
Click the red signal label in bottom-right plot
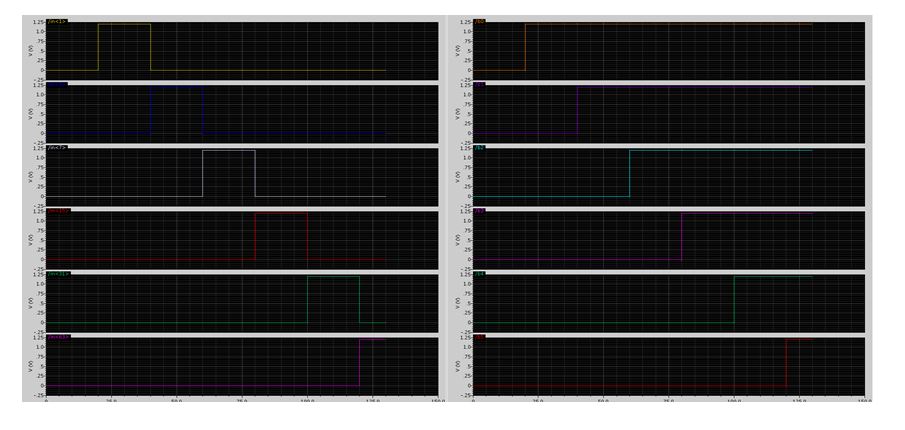480,337
